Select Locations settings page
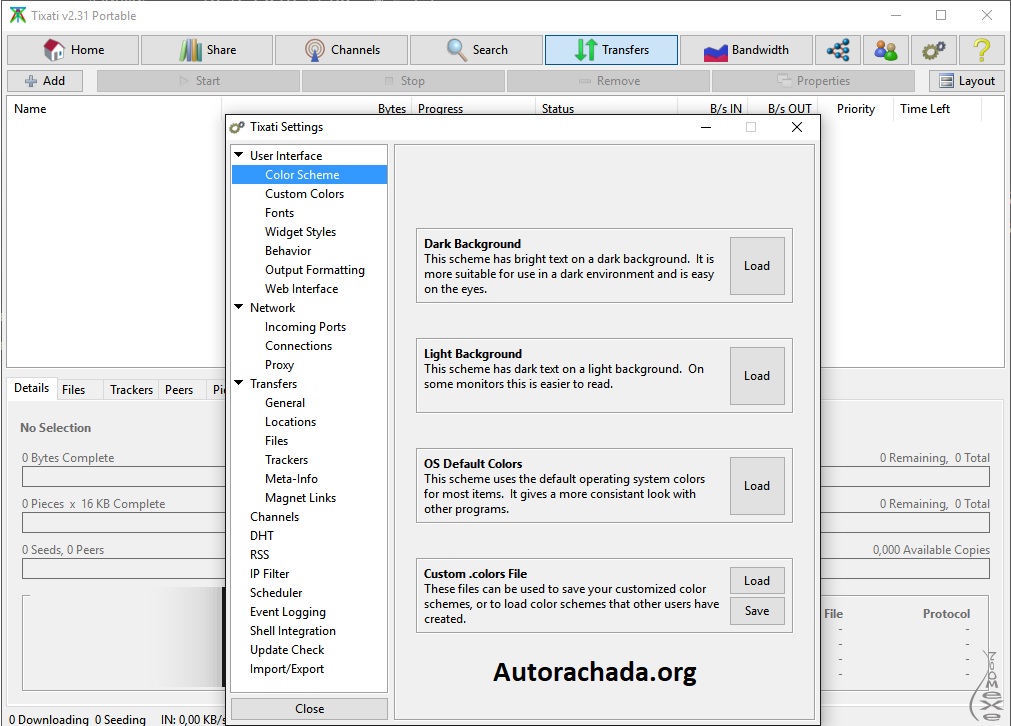 click(x=290, y=422)
